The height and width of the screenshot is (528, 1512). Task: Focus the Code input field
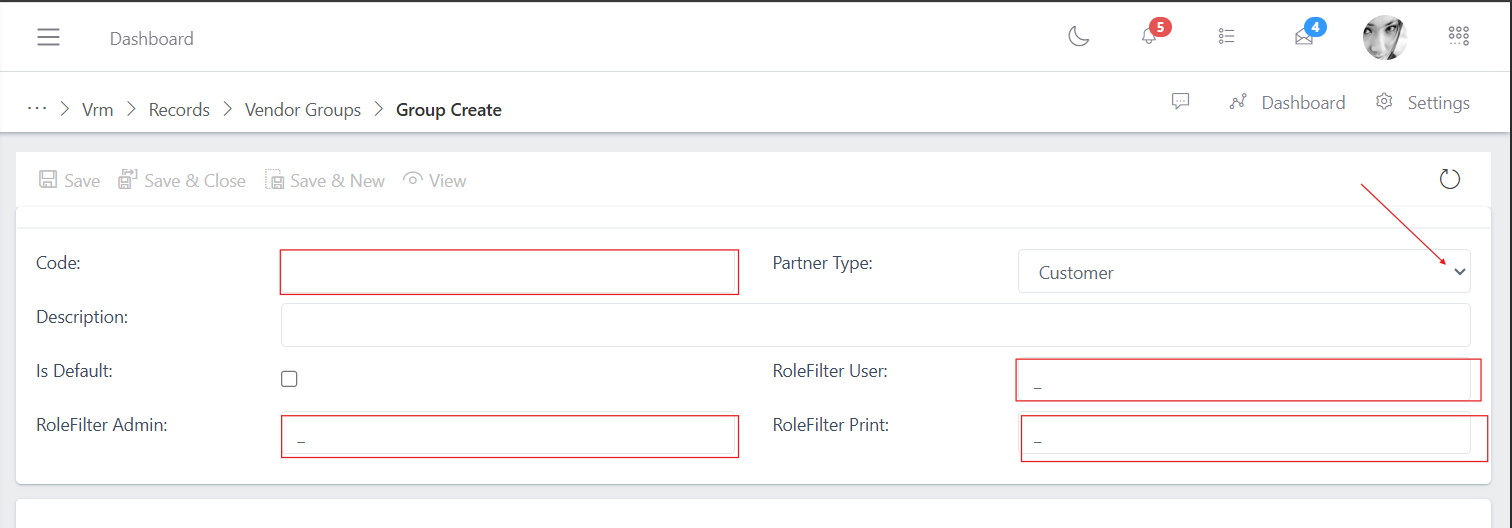pos(509,272)
